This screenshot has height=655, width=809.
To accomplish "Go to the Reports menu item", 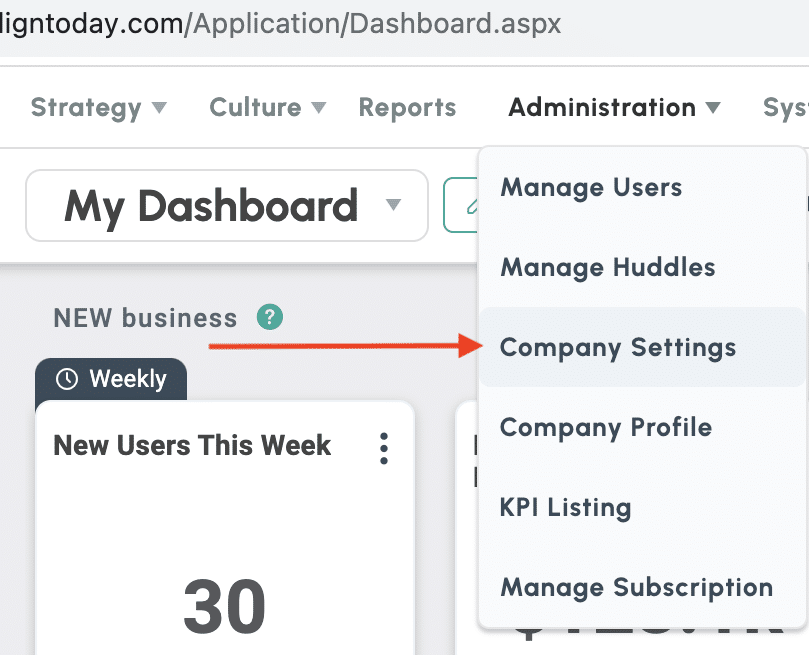I will (407, 108).
